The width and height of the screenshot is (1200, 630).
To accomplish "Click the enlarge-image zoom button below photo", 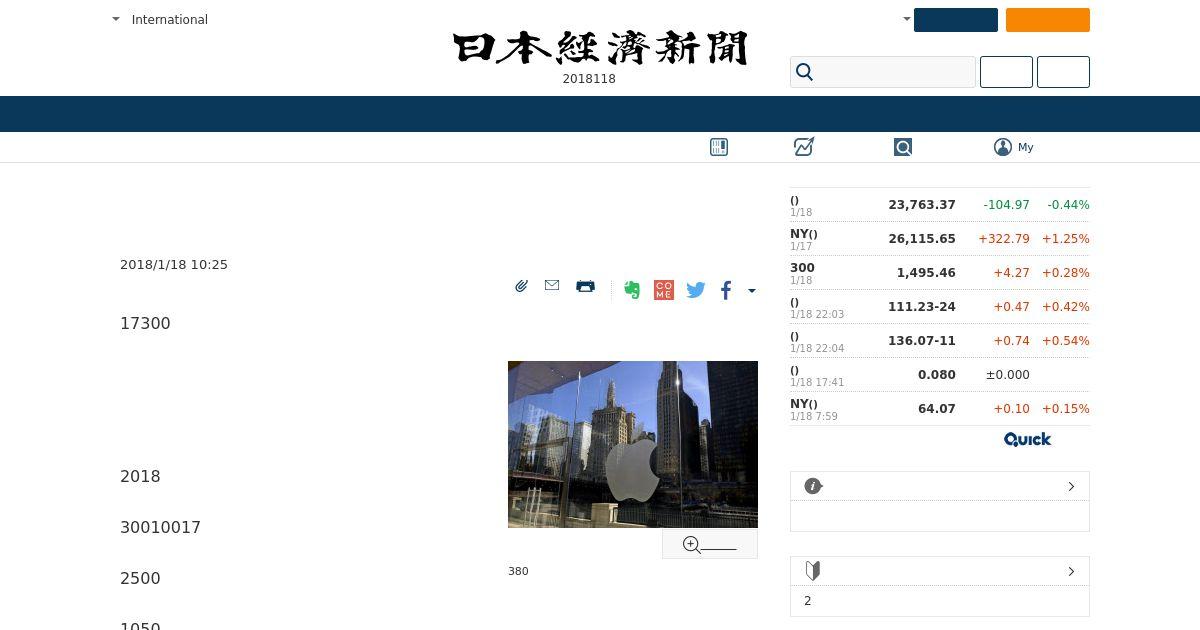I will coord(710,544).
